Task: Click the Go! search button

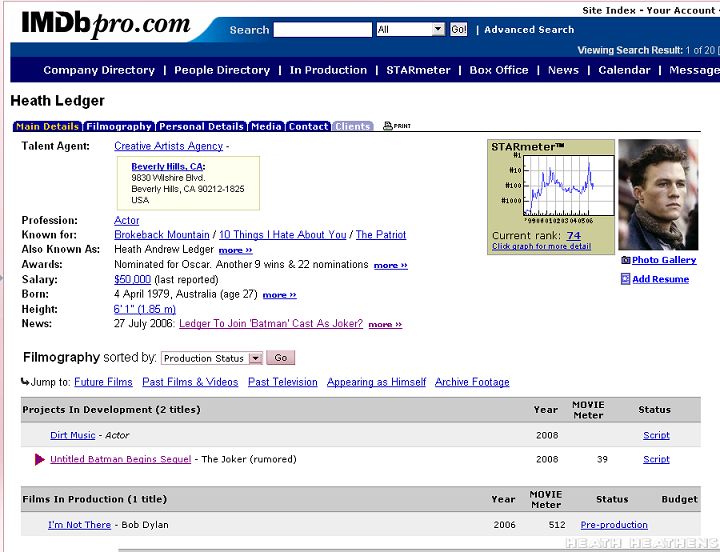Action: point(458,30)
